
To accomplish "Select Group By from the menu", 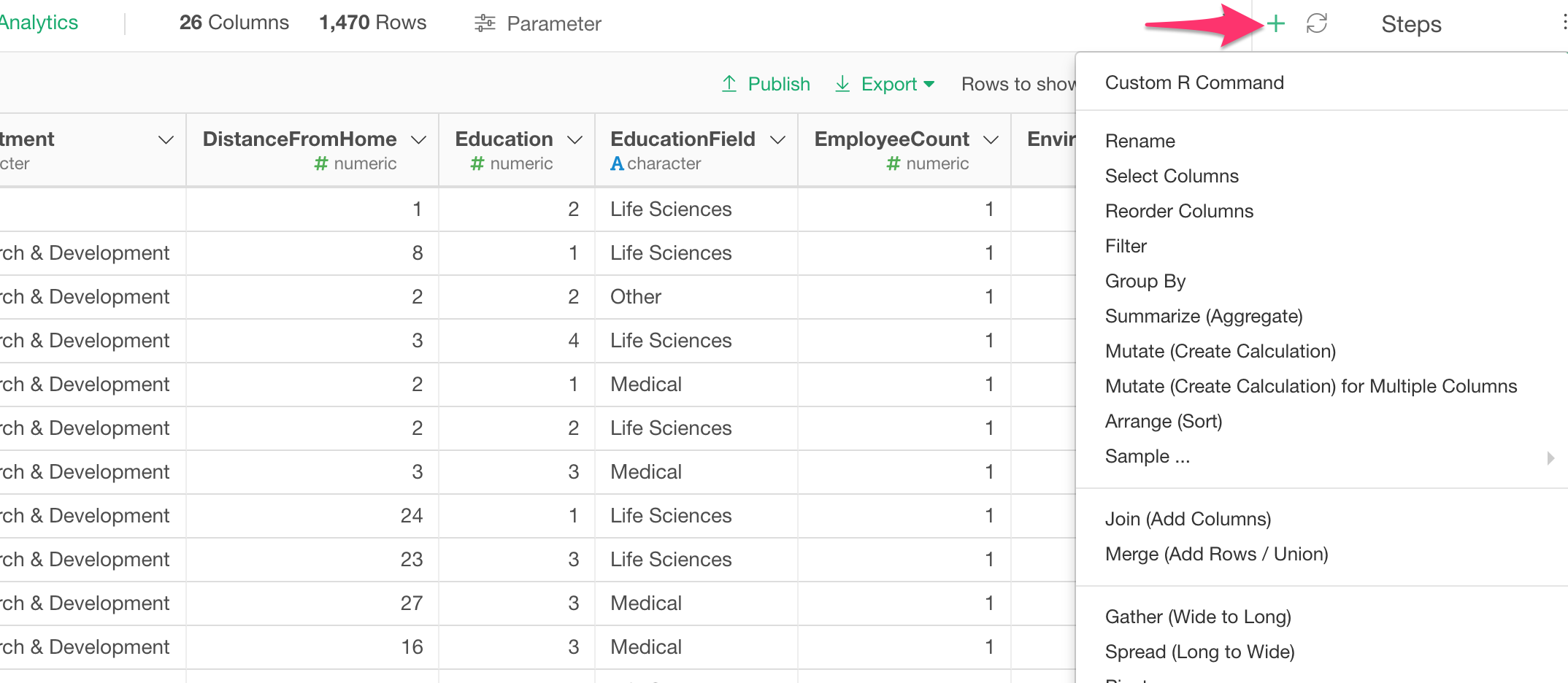I will (x=1145, y=281).
